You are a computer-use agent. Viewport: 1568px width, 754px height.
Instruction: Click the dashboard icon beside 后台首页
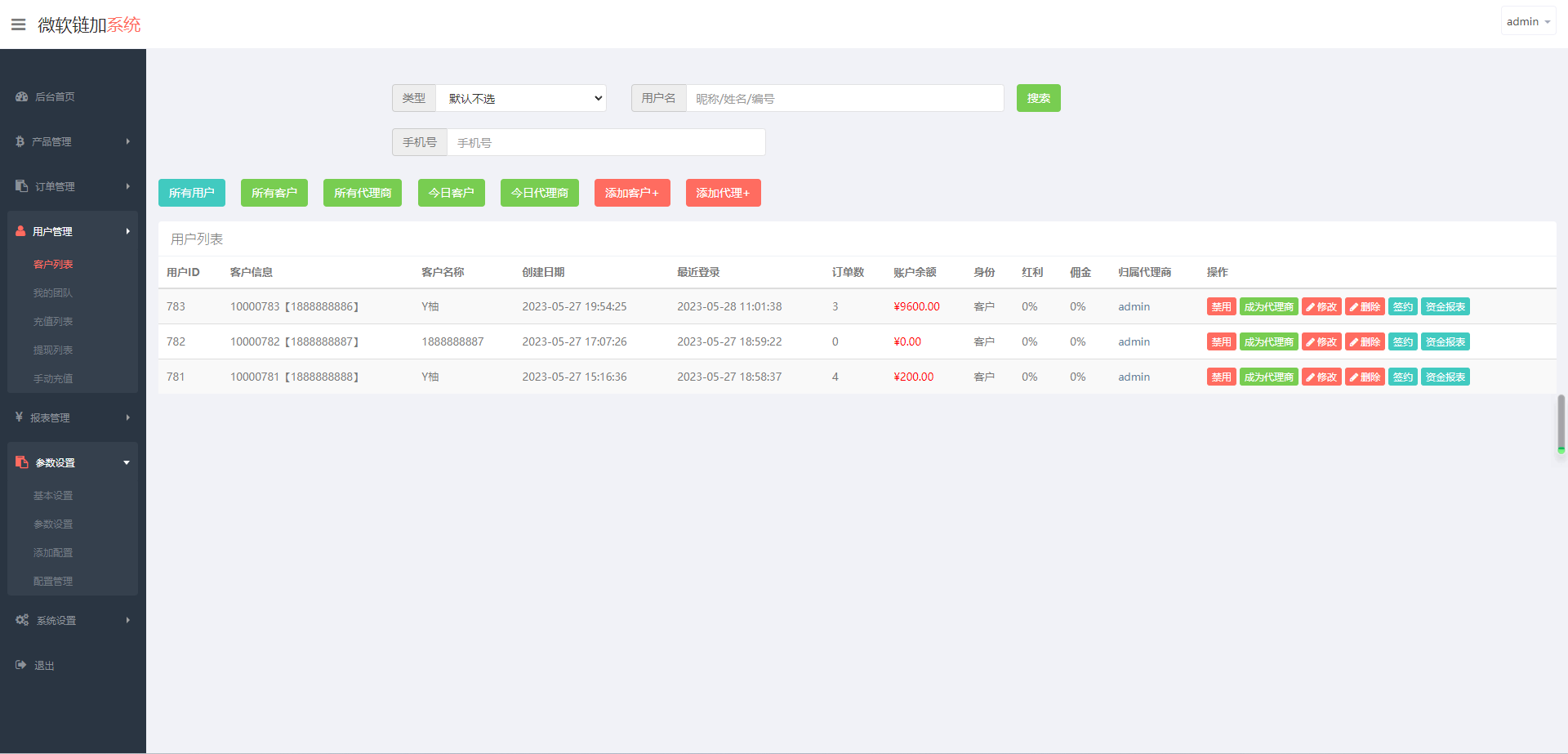[22, 96]
